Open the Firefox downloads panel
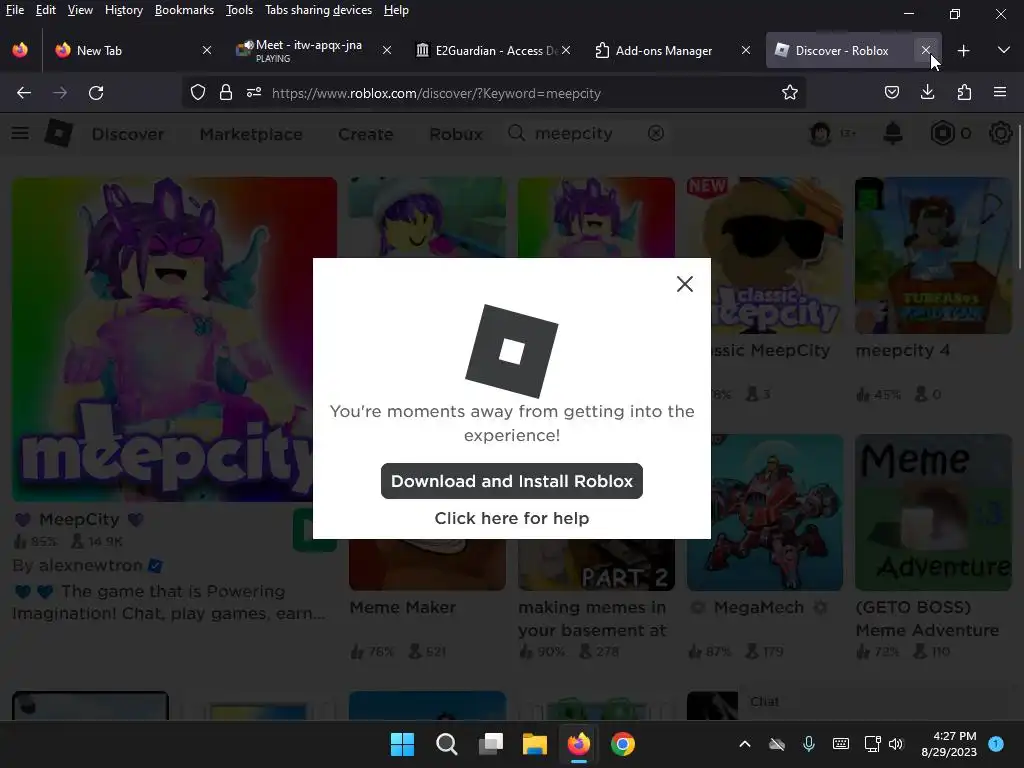 (927, 93)
